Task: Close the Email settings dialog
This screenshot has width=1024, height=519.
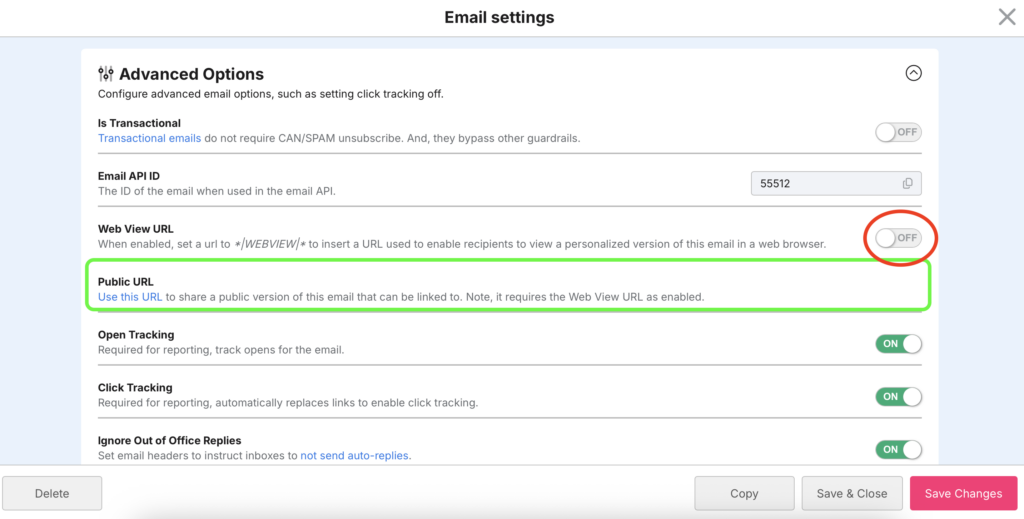Action: [1006, 17]
